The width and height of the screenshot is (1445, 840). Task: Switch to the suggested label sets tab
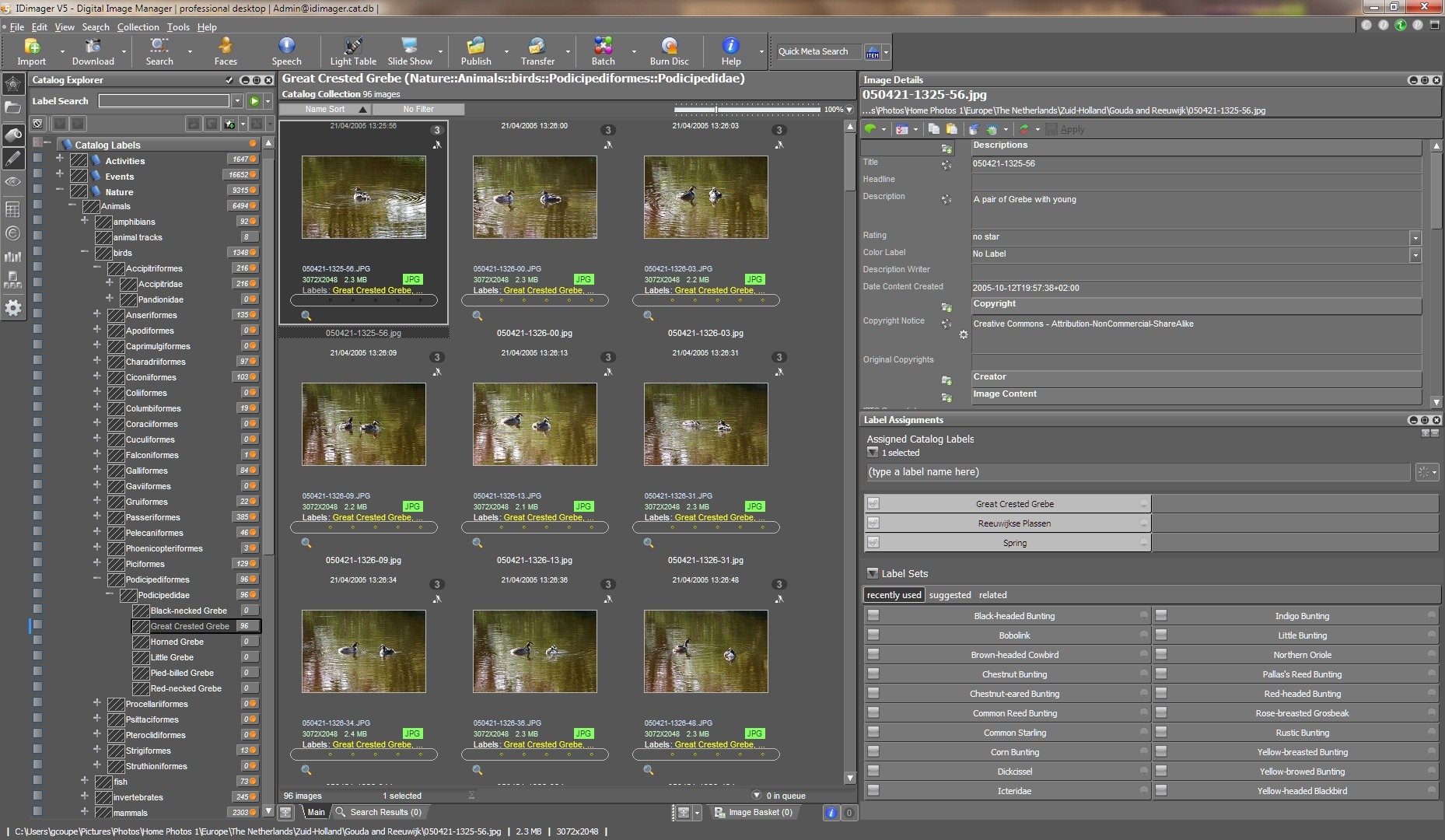(950, 595)
